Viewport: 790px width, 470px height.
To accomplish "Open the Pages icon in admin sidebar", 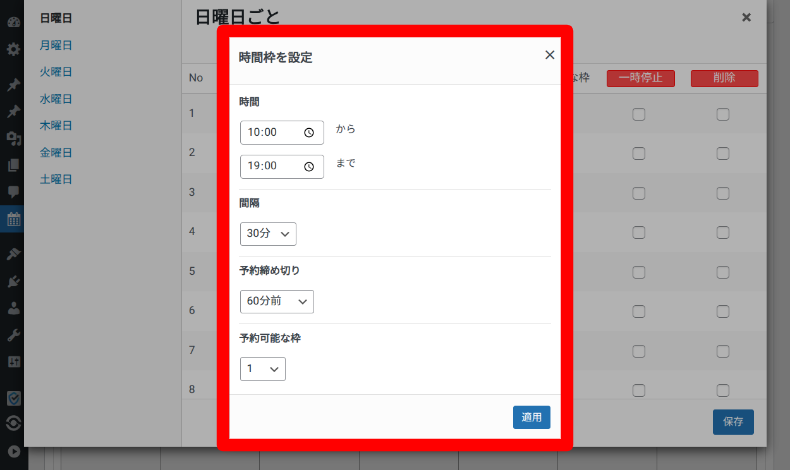I will (14, 165).
